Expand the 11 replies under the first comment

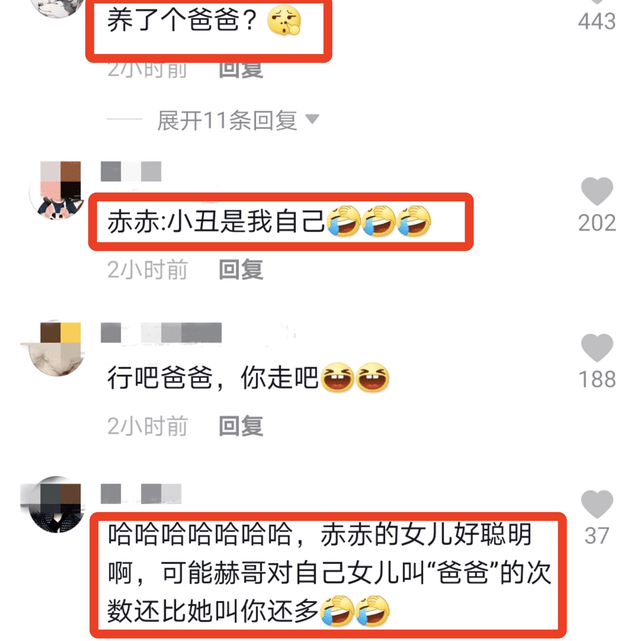point(227,120)
